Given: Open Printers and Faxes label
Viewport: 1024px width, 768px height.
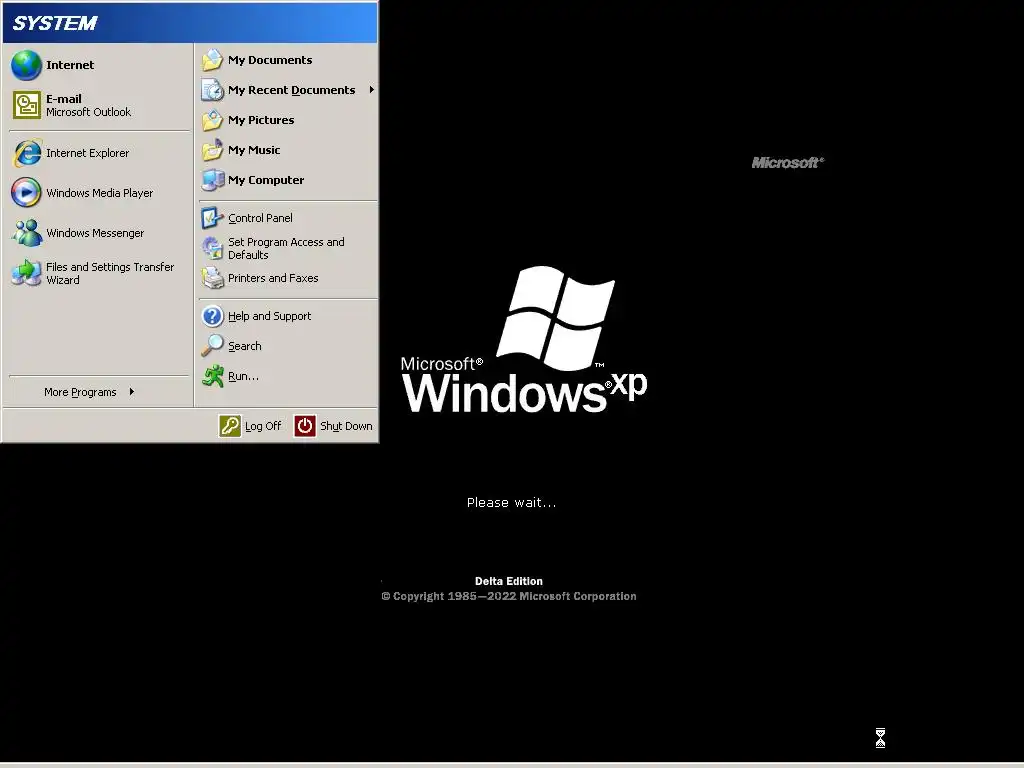Looking at the screenshot, I should (273, 278).
